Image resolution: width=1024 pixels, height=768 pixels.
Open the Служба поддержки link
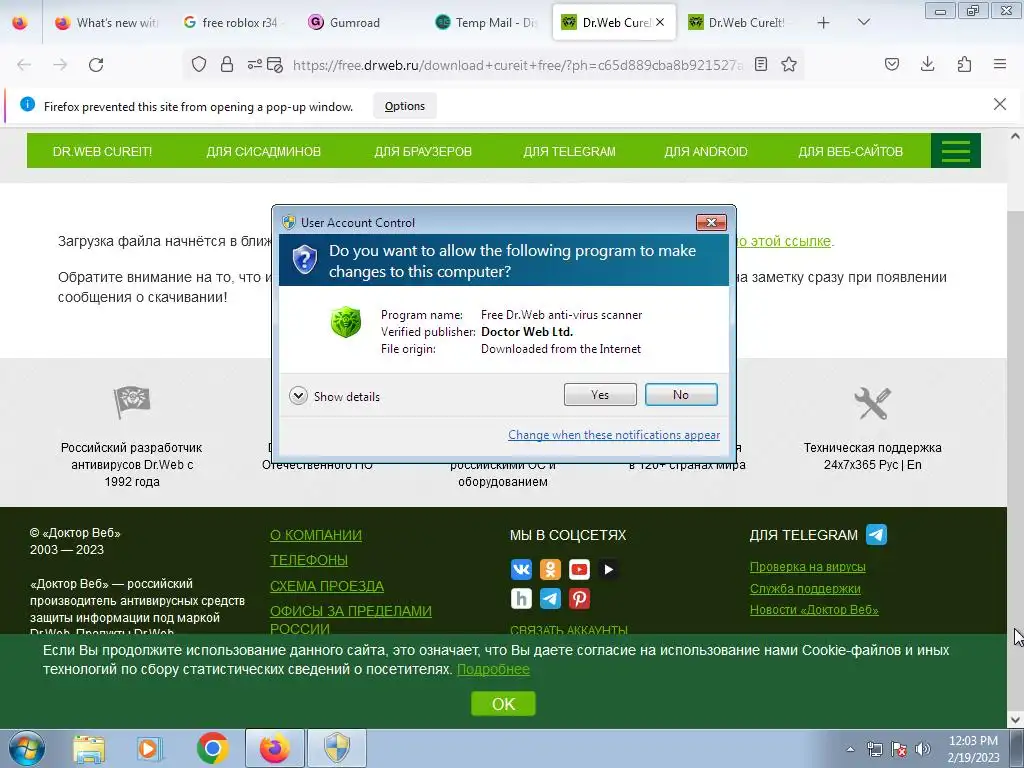805,588
